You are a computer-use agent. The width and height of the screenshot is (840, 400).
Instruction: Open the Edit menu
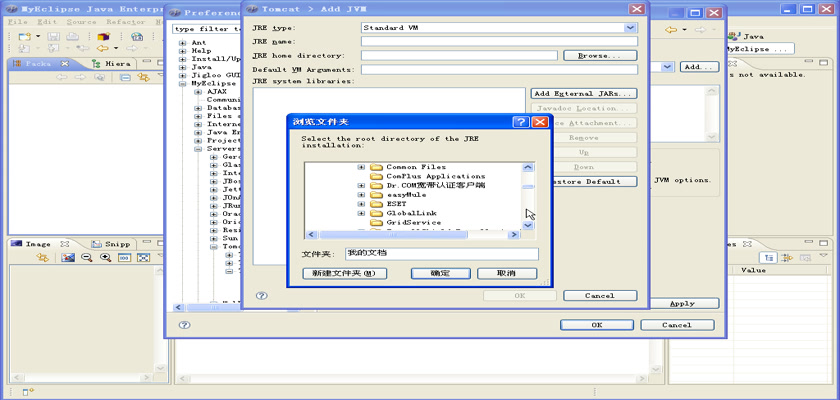tap(47, 22)
